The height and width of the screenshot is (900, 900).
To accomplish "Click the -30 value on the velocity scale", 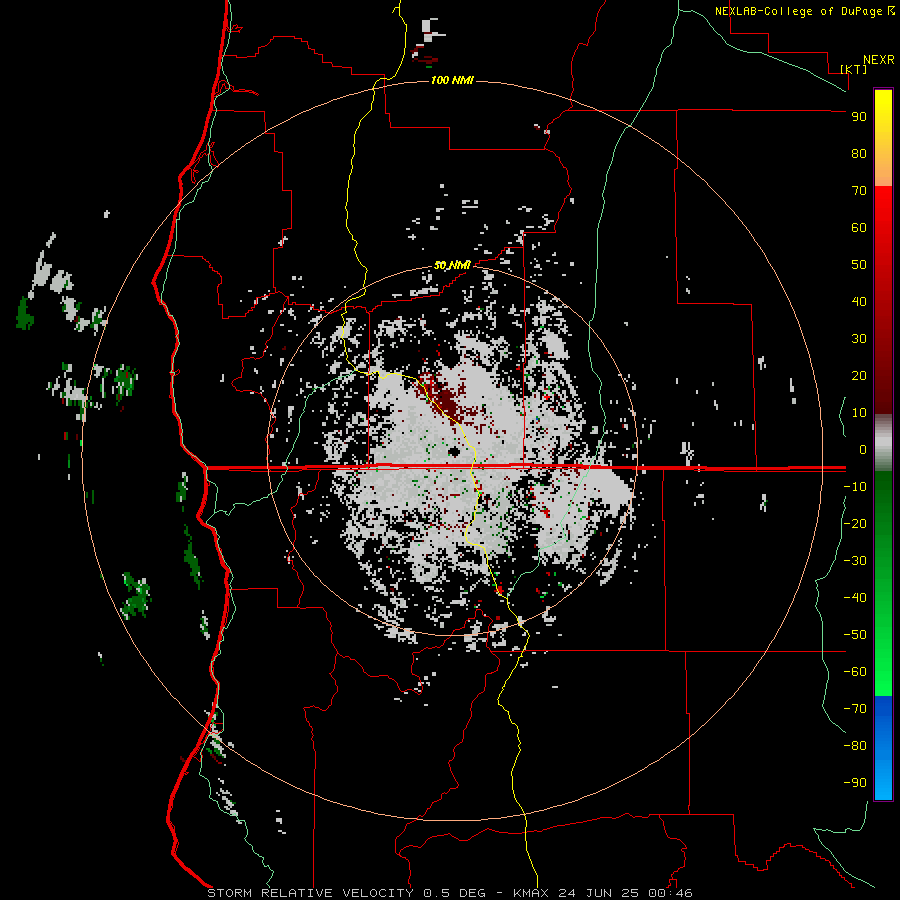I will click(x=855, y=561).
